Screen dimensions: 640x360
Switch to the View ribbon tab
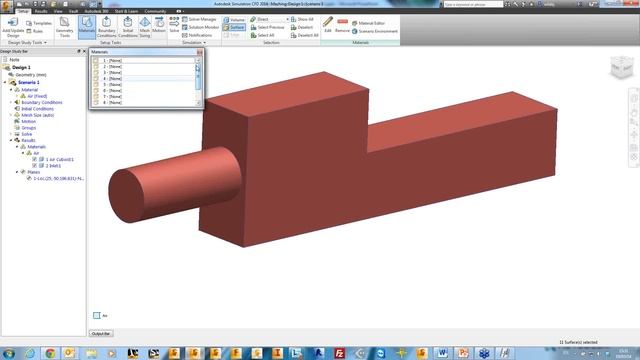point(58,11)
